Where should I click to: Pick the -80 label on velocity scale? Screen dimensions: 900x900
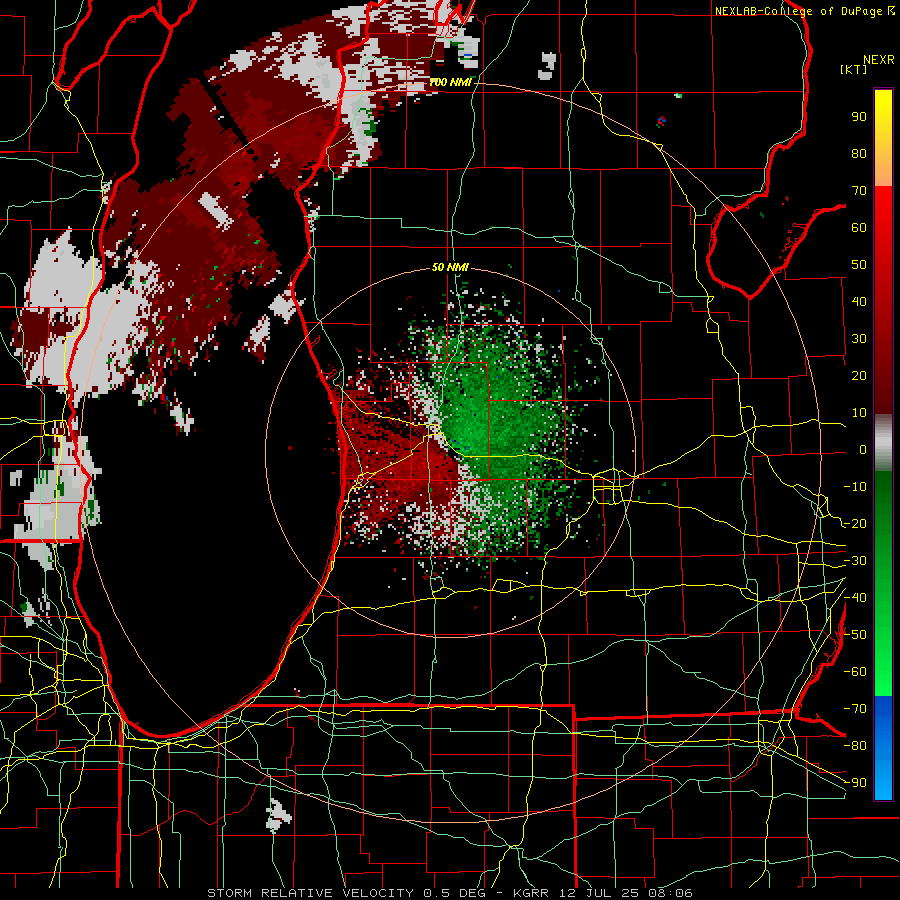pyautogui.click(x=855, y=746)
